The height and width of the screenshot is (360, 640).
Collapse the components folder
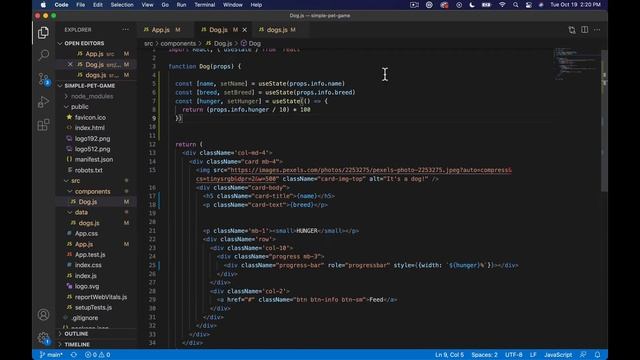92,191
